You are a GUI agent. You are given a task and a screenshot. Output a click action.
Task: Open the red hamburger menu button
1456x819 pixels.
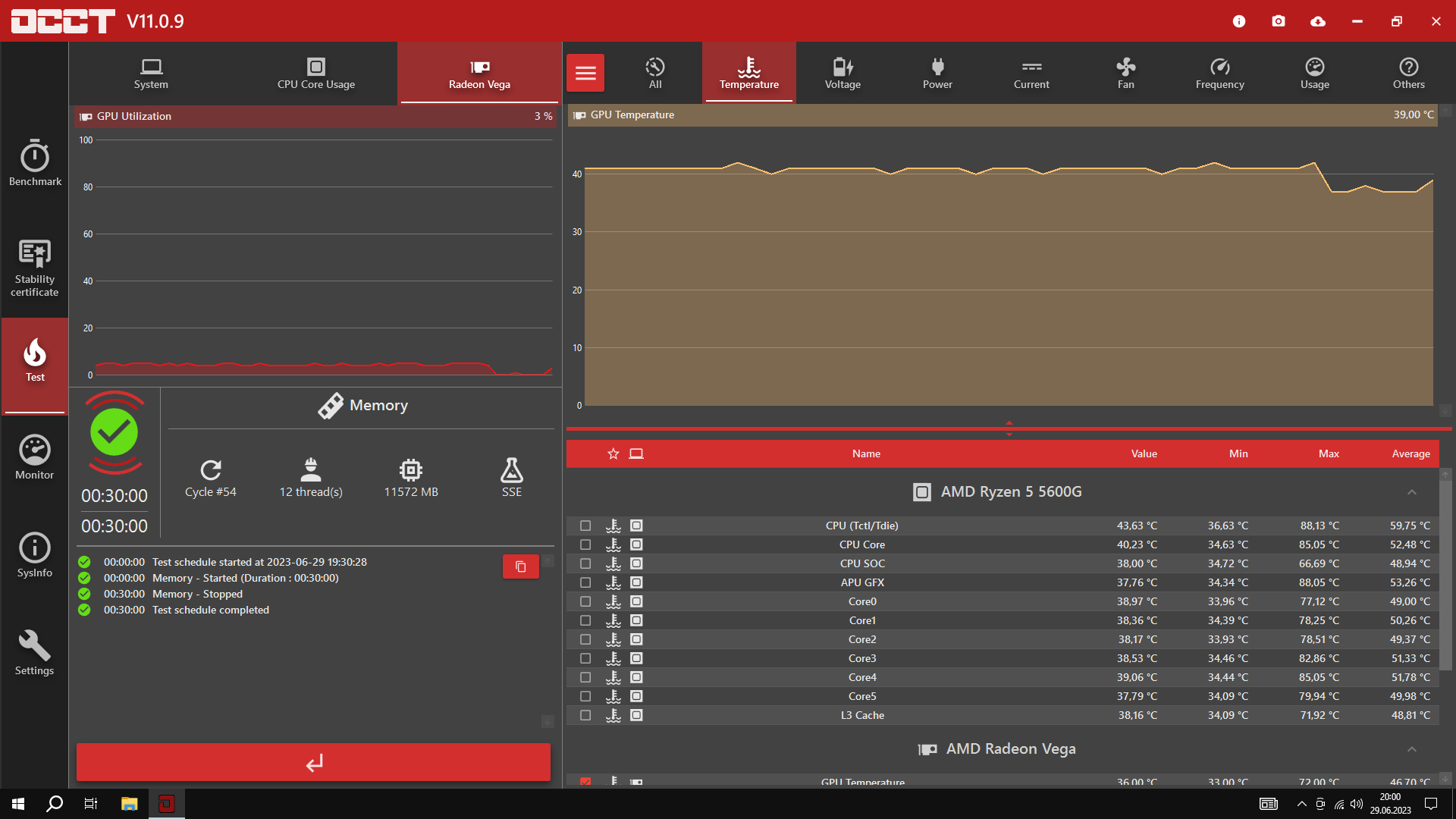585,73
